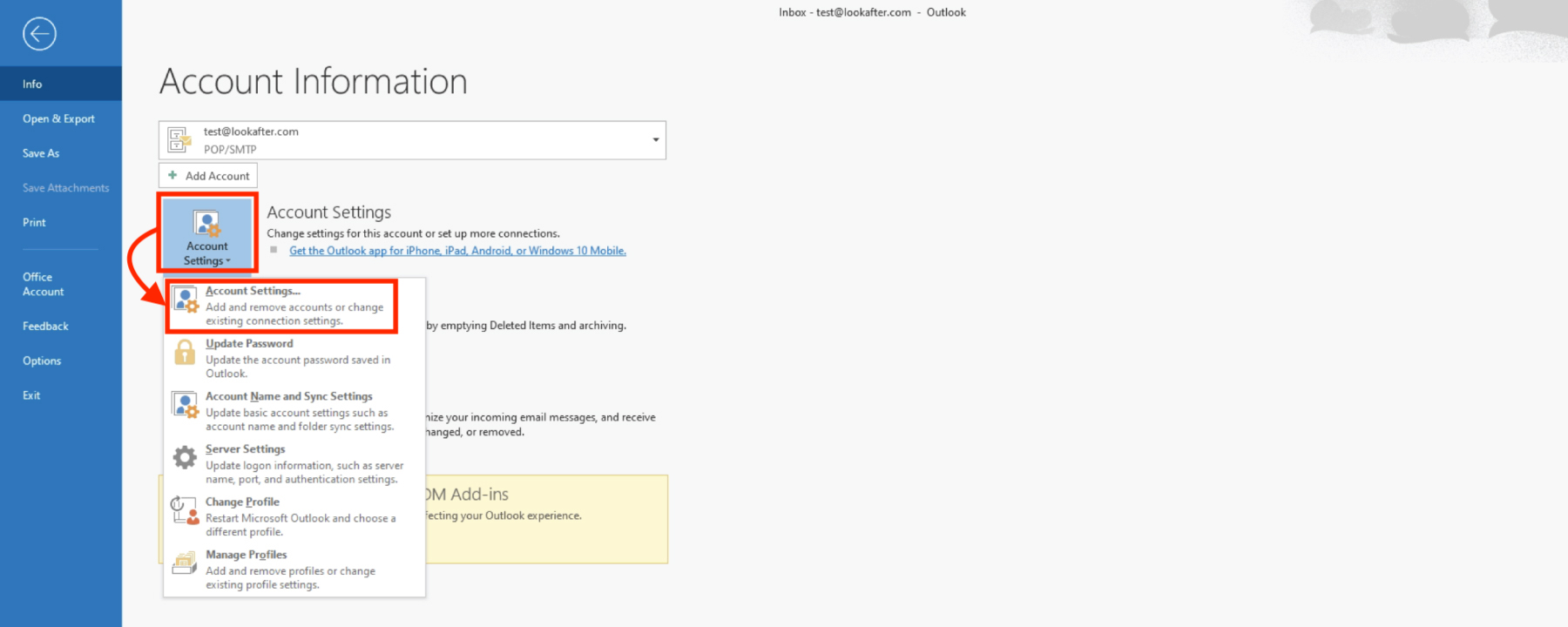
Task: Click the Account Name and Sync Settings icon
Action: [x=185, y=405]
